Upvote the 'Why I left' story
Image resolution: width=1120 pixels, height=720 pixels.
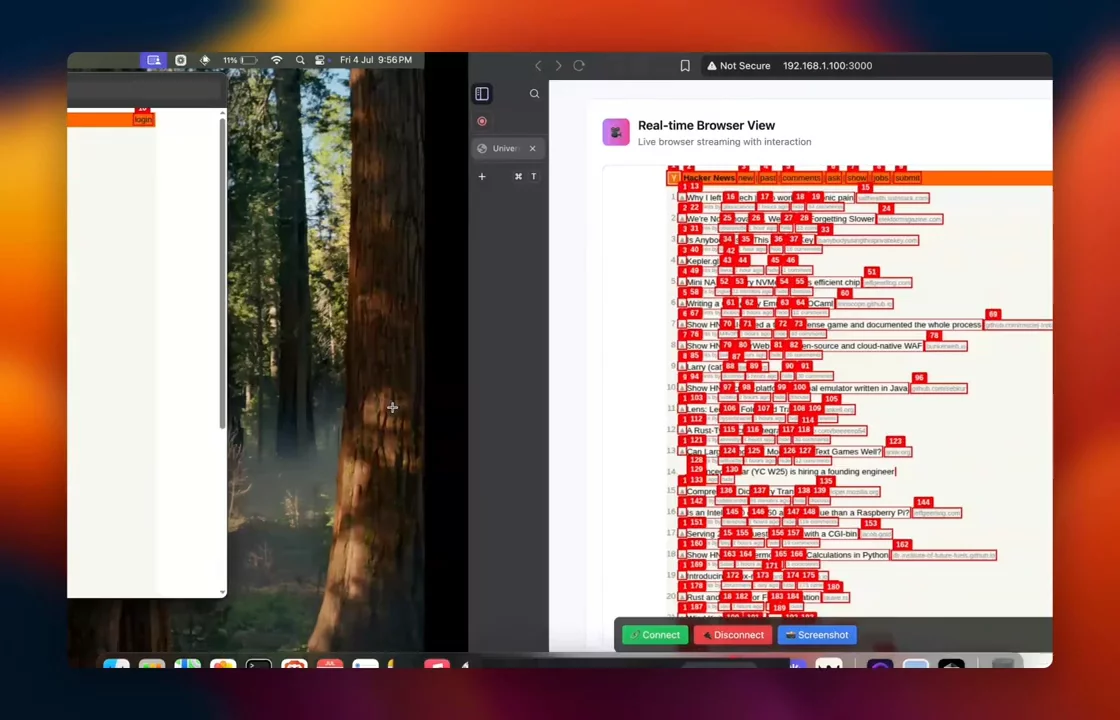[x=681, y=198]
